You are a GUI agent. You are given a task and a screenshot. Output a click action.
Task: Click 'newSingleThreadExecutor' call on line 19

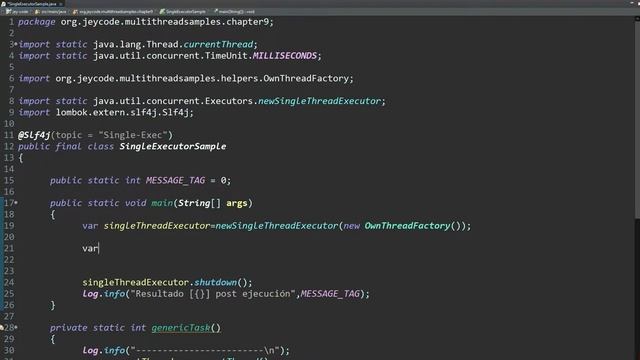click(x=277, y=226)
